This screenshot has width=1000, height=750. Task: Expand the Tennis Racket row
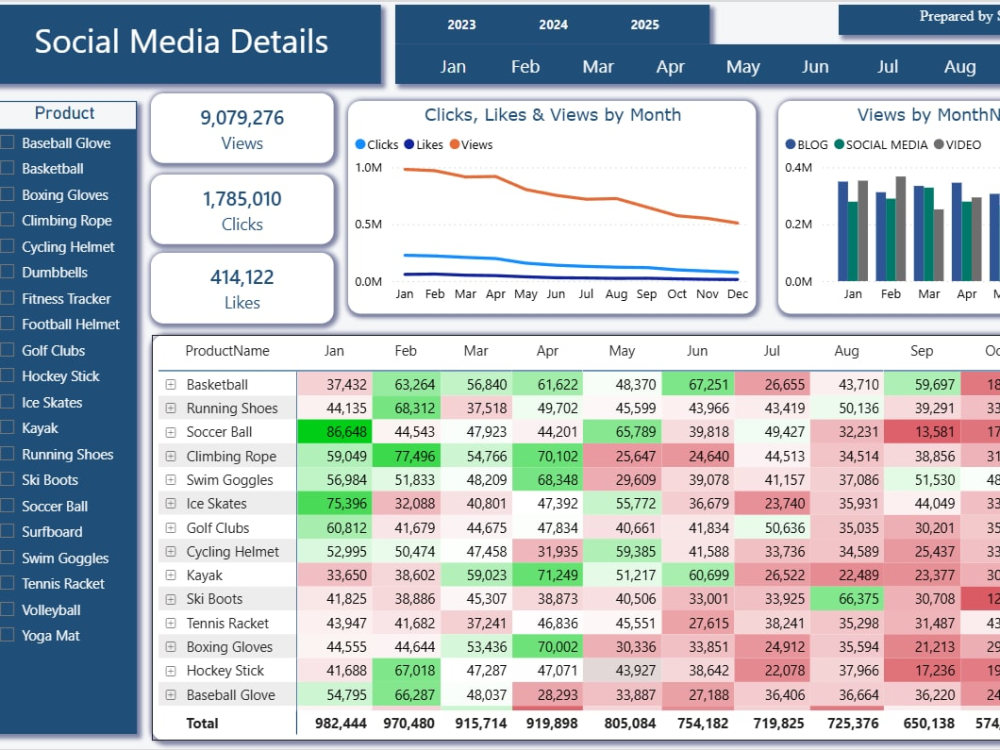[170, 622]
